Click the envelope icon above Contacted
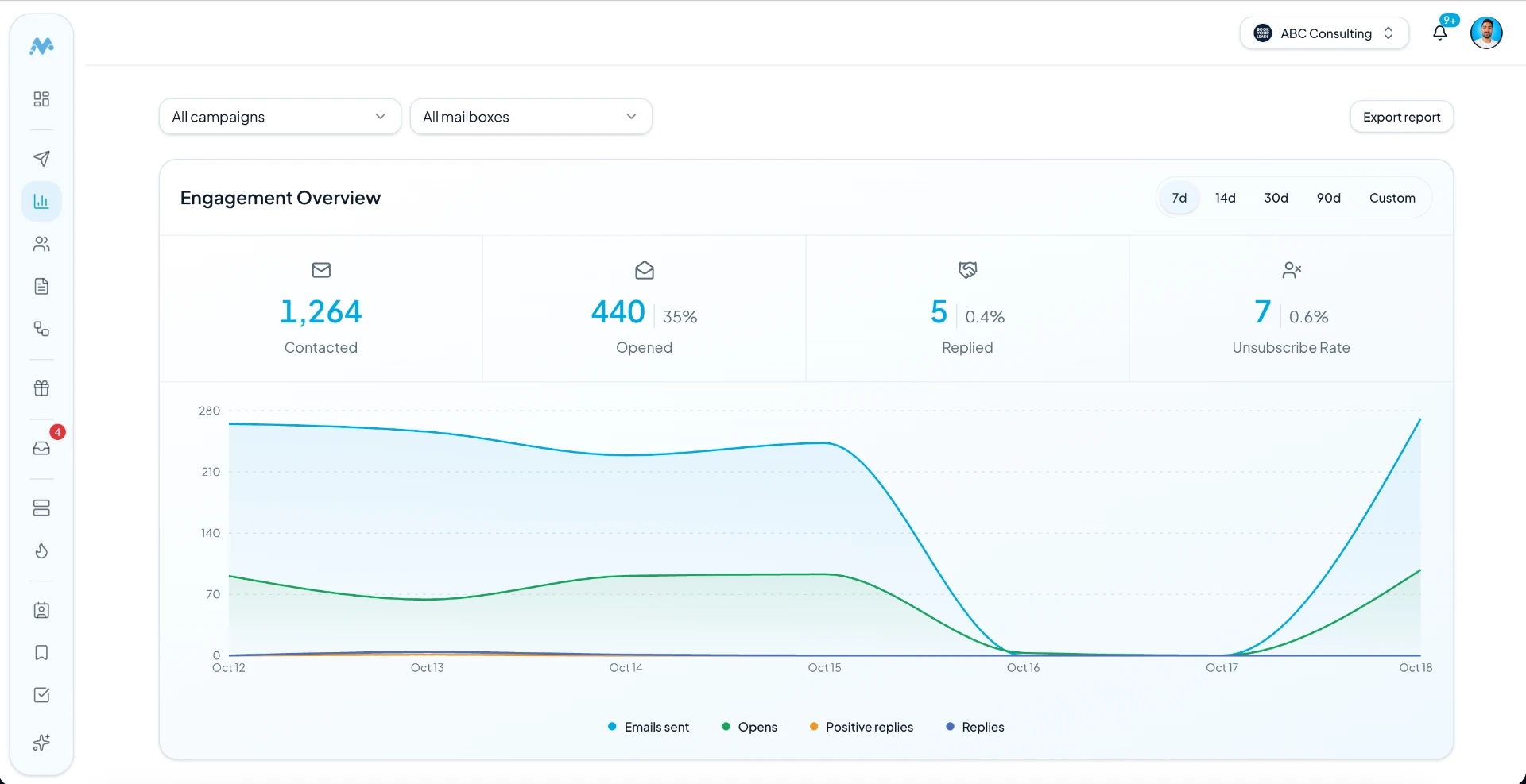Screen dimensions: 1526x784 [x=321, y=270]
